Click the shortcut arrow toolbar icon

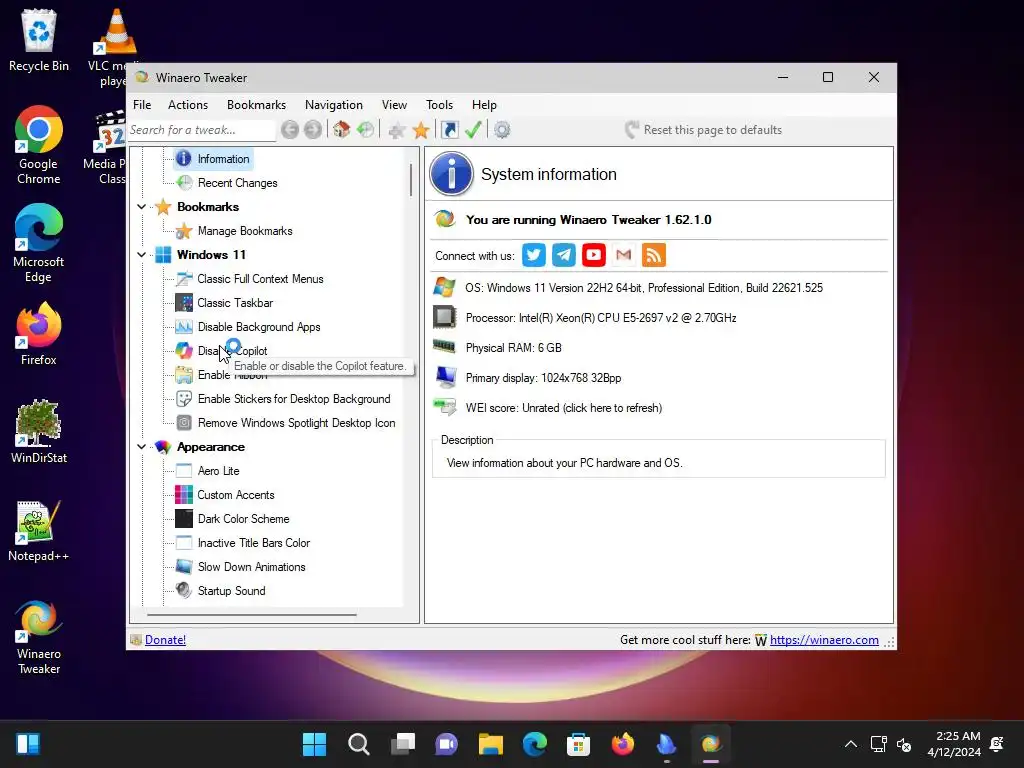pos(450,130)
